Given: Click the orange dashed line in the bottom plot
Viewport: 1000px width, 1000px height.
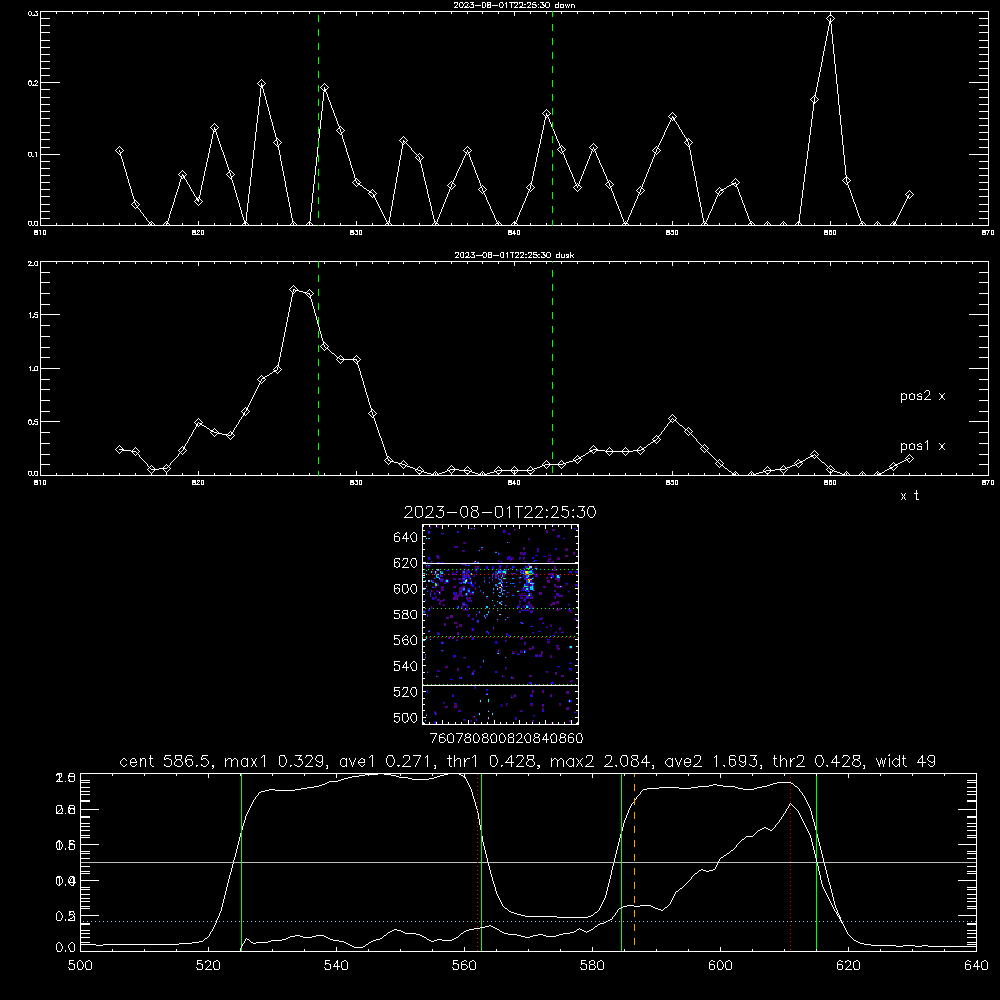Looking at the screenshot, I should tap(634, 862).
